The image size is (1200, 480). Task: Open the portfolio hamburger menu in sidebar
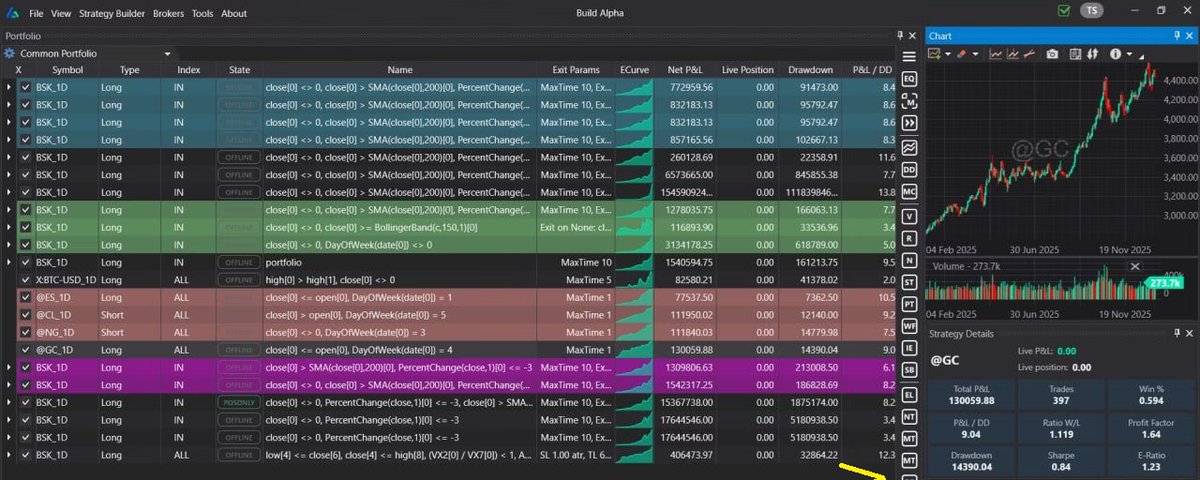tap(909, 56)
